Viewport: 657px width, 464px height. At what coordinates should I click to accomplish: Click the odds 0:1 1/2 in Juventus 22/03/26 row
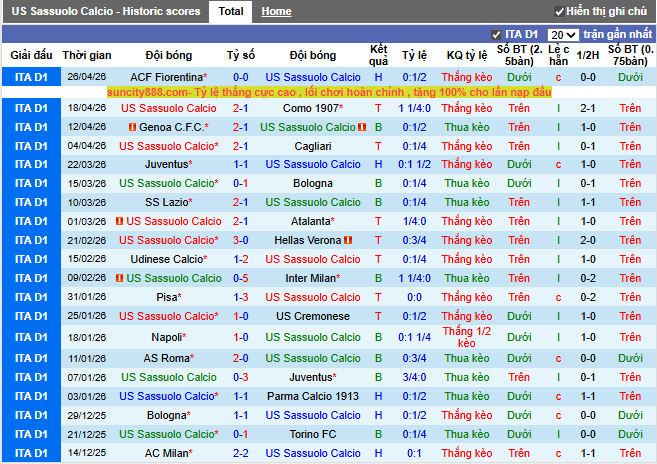(x=414, y=164)
